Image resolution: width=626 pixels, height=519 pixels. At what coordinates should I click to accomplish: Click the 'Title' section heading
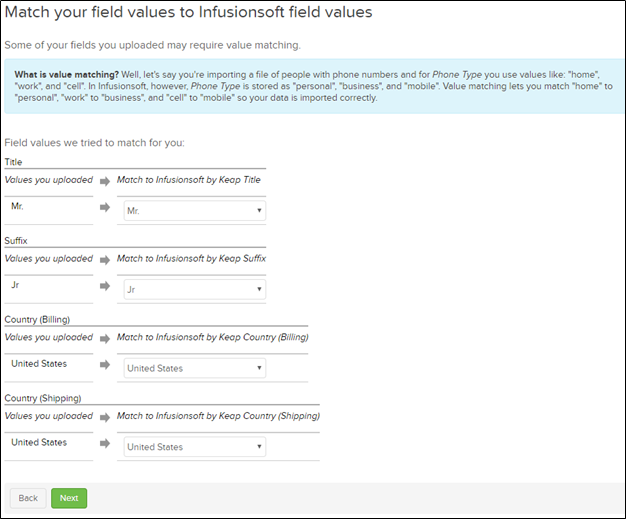(13, 162)
